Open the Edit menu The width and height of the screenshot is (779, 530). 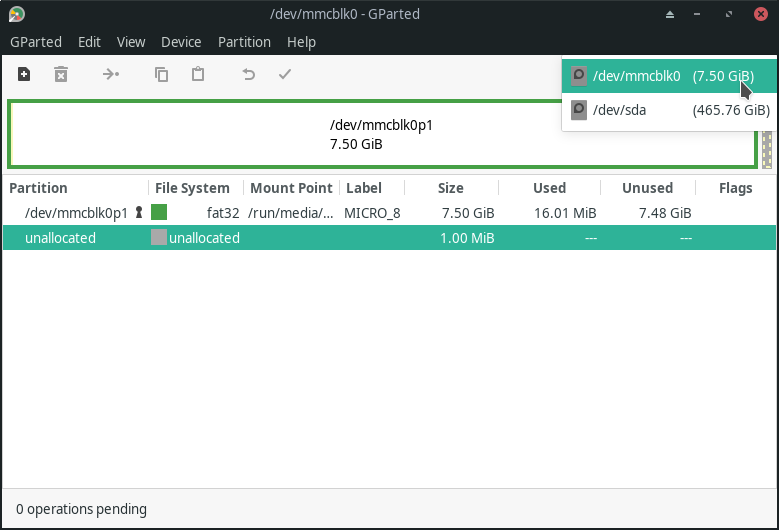pos(89,42)
